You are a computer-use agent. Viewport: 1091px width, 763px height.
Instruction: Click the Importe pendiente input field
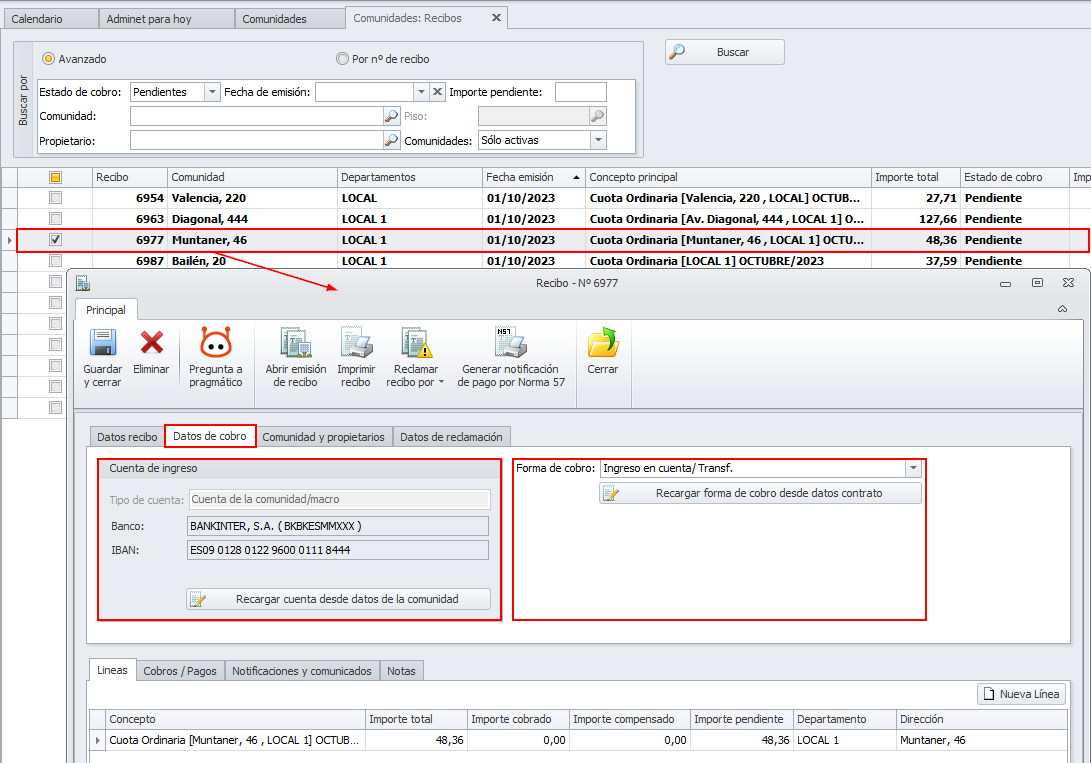coord(581,92)
